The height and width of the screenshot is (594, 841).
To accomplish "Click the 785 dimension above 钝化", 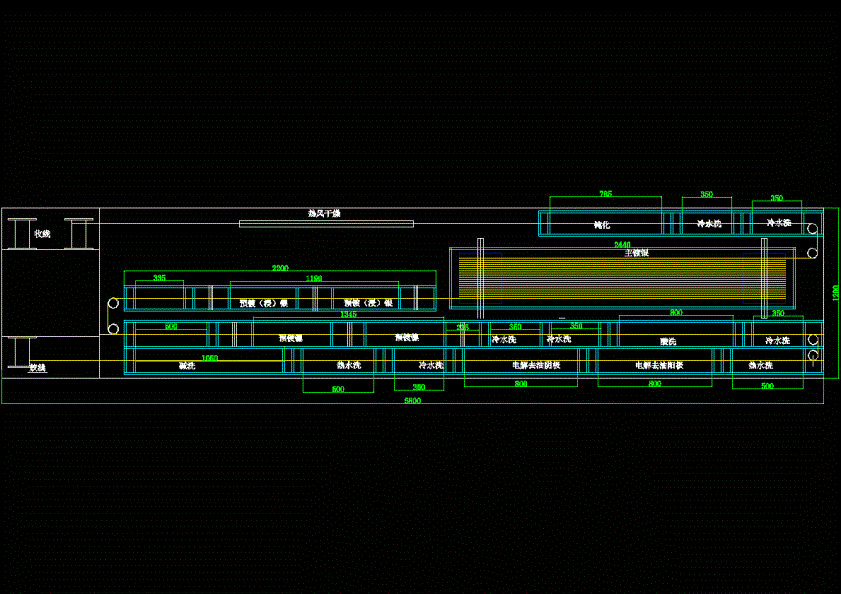I will pyautogui.click(x=606, y=194).
